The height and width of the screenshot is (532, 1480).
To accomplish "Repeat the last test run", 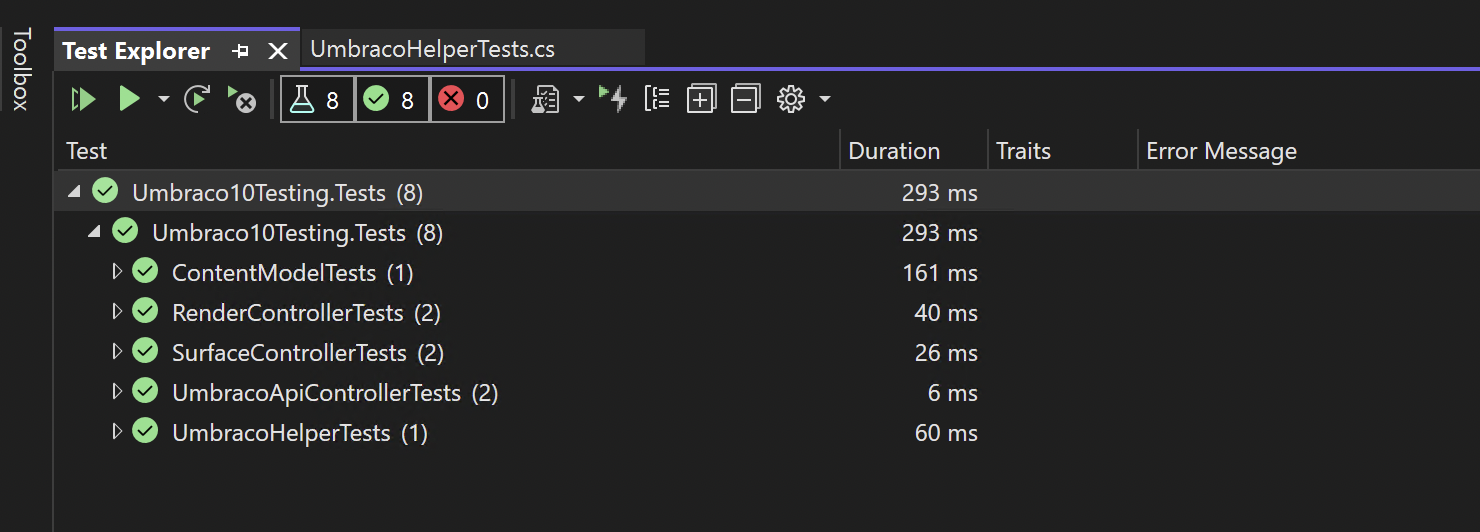I will pyautogui.click(x=197, y=99).
